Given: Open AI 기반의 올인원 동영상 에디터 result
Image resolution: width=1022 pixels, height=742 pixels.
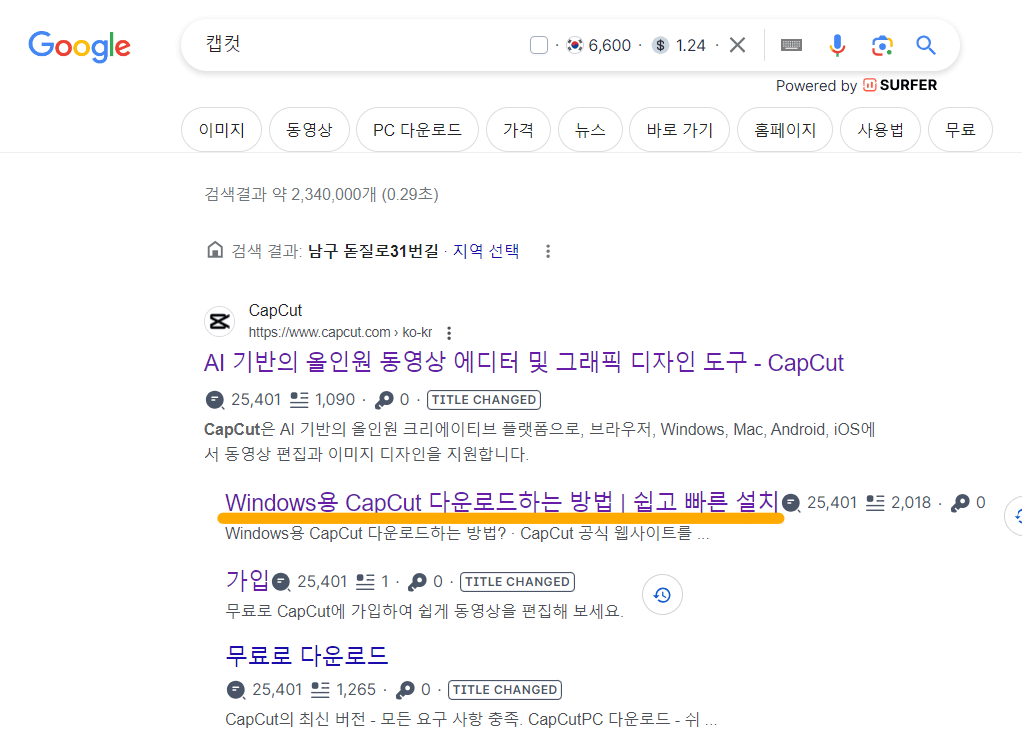Looking at the screenshot, I should click(524, 363).
